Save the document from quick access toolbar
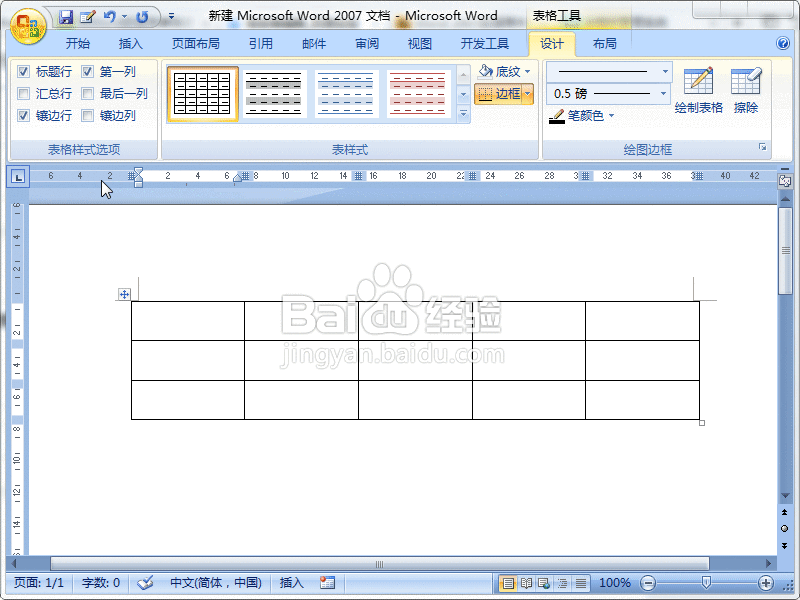800x600 pixels. pyautogui.click(x=66, y=17)
